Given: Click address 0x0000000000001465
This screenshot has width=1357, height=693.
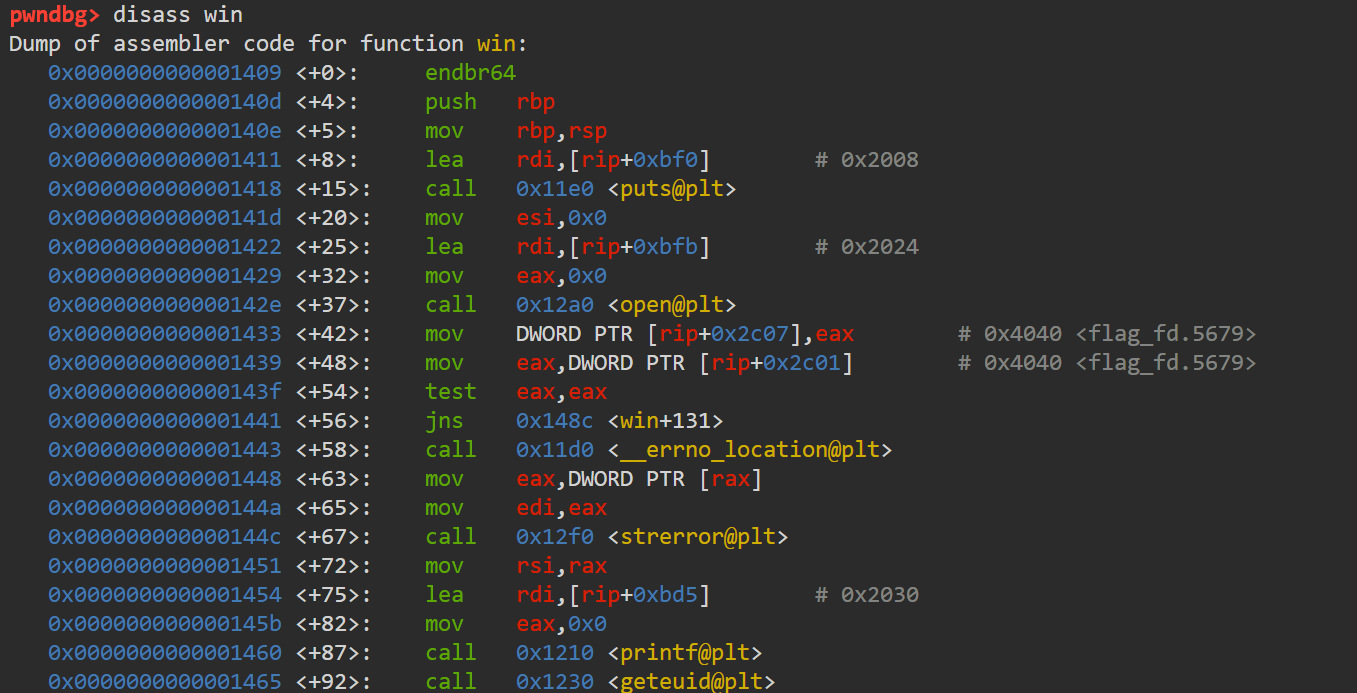Looking at the screenshot, I should tap(165, 682).
